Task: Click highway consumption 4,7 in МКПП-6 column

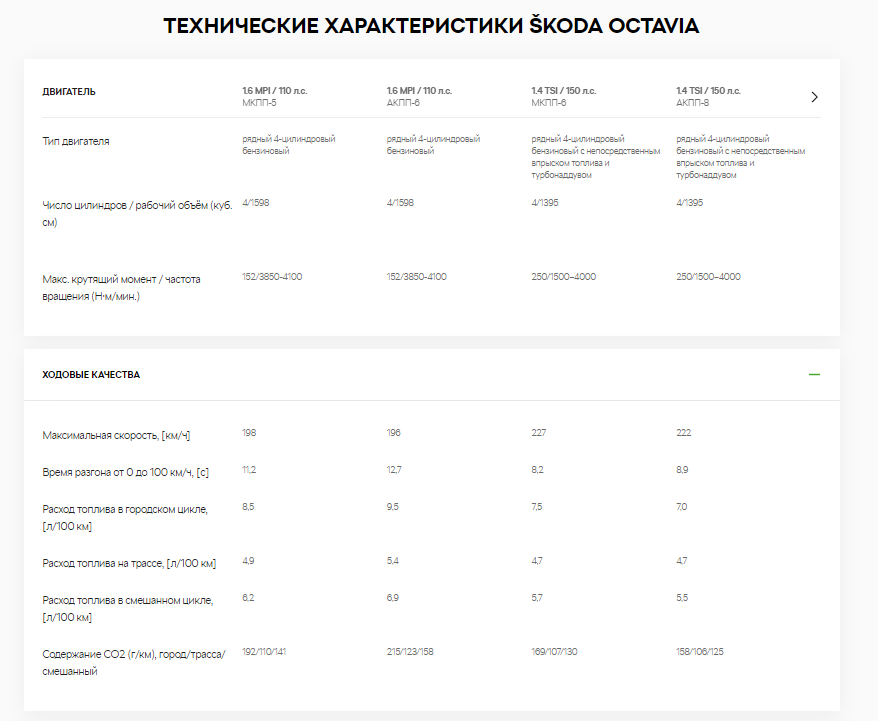Action: tap(537, 560)
